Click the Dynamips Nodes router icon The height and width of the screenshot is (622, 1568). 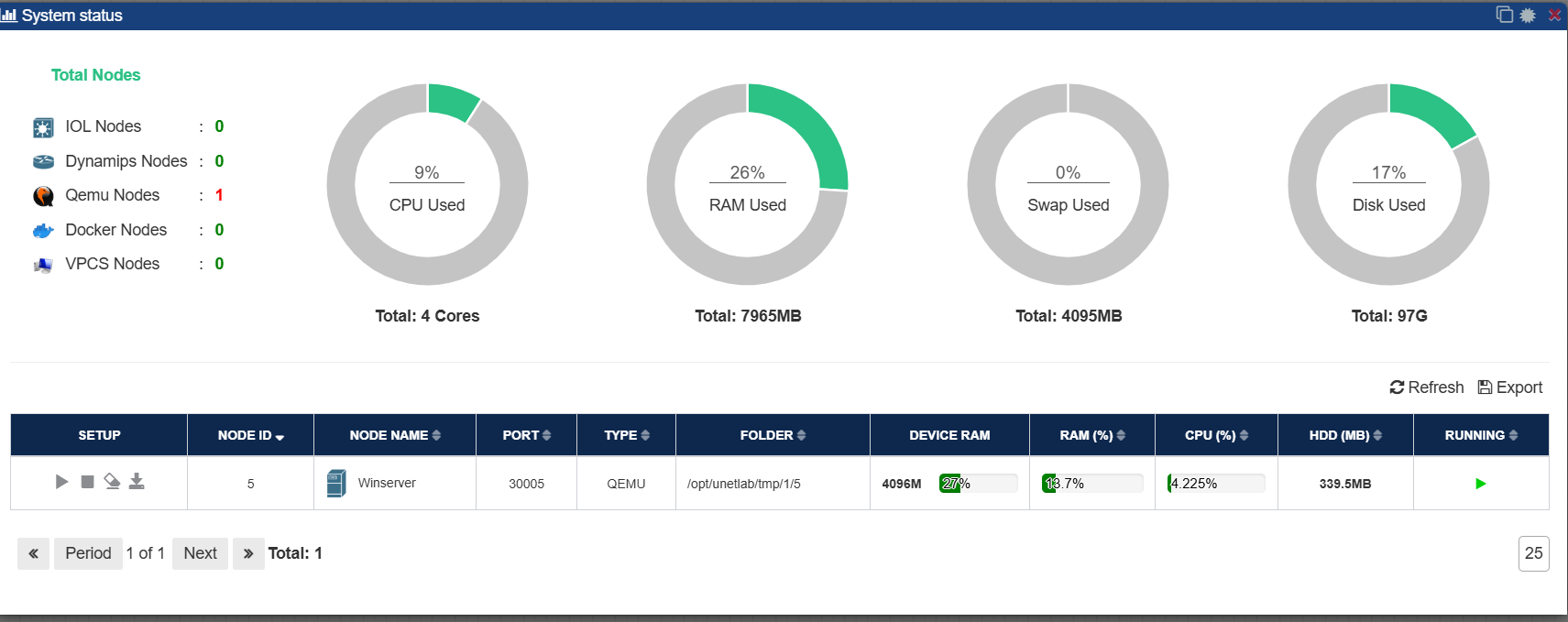(x=43, y=162)
